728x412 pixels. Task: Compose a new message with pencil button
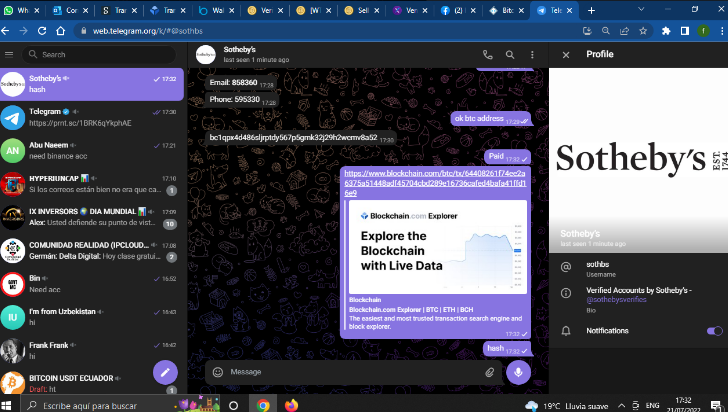coord(165,372)
